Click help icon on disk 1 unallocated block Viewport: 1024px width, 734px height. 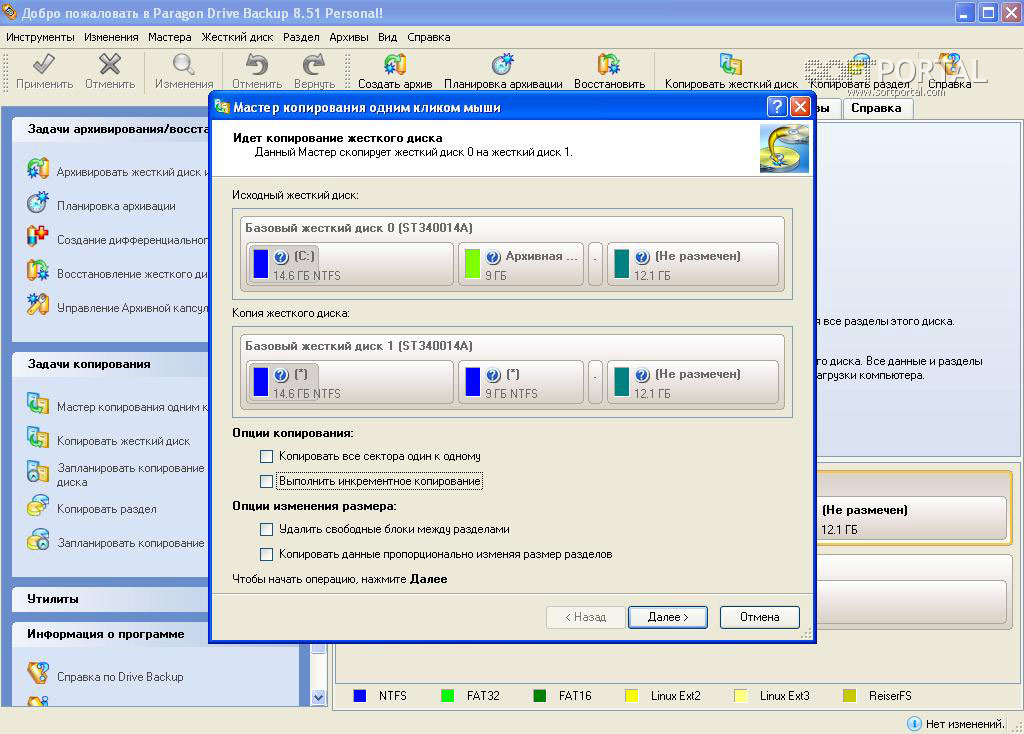[x=642, y=375]
